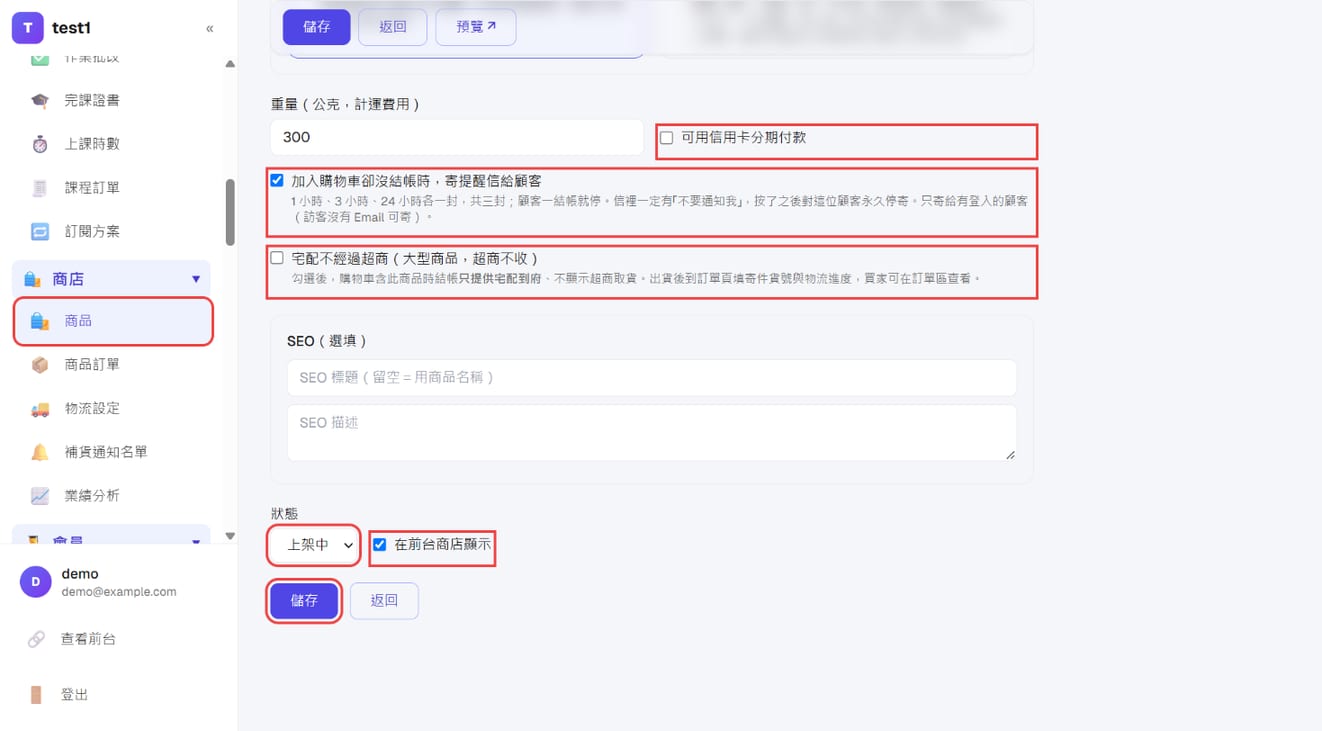Image resolution: width=1322 pixels, height=731 pixels.
Task: Click the graduation cap icon for 完課證書
Action: click(40, 100)
